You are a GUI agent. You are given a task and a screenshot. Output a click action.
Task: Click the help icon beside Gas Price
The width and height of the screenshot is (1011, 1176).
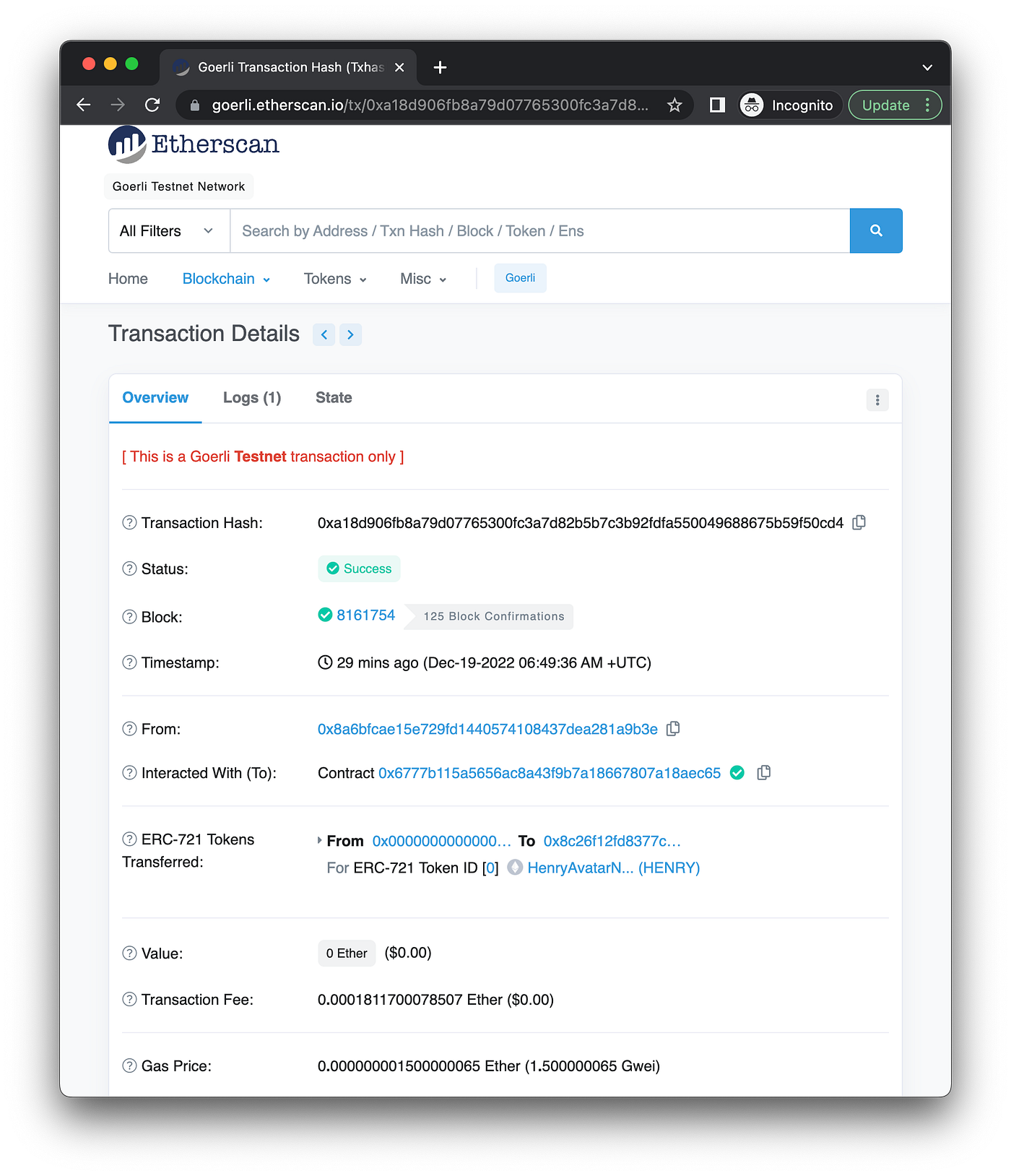click(x=129, y=1065)
